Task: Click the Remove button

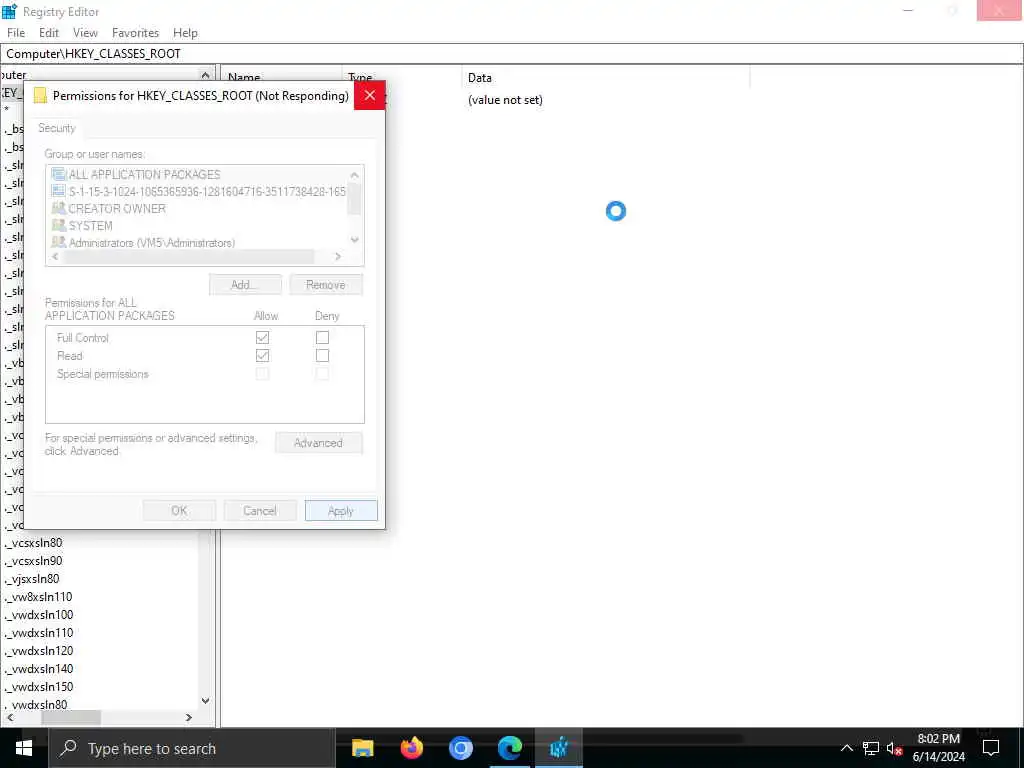Action: (325, 285)
